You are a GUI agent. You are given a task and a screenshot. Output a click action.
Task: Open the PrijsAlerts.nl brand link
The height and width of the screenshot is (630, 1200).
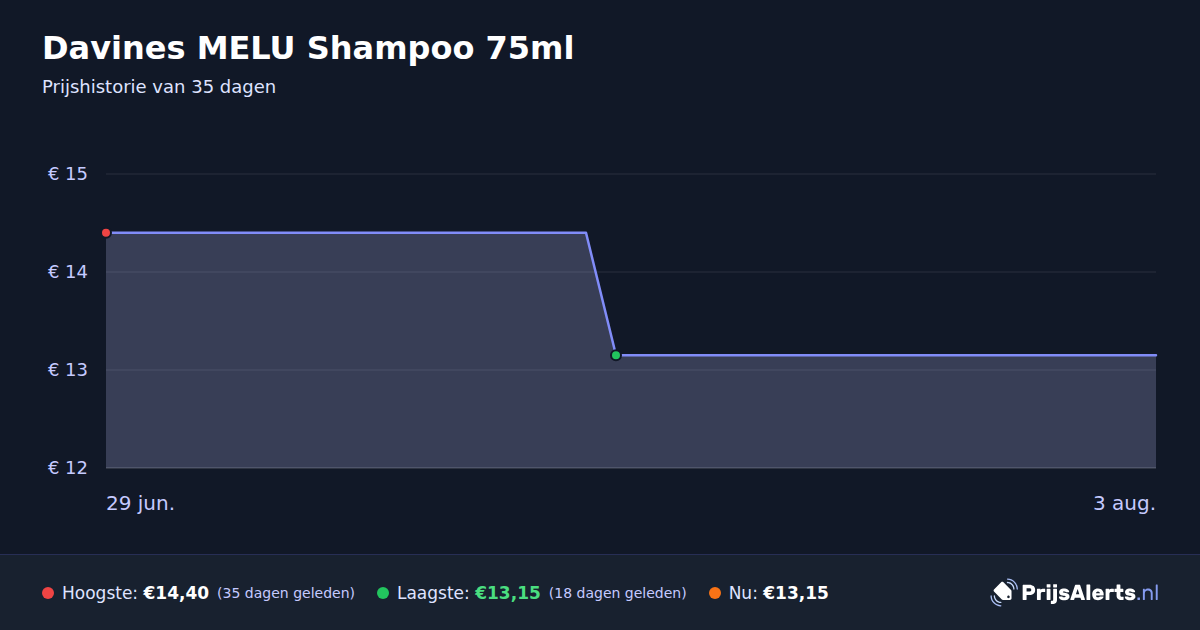pyautogui.click(x=1075, y=593)
